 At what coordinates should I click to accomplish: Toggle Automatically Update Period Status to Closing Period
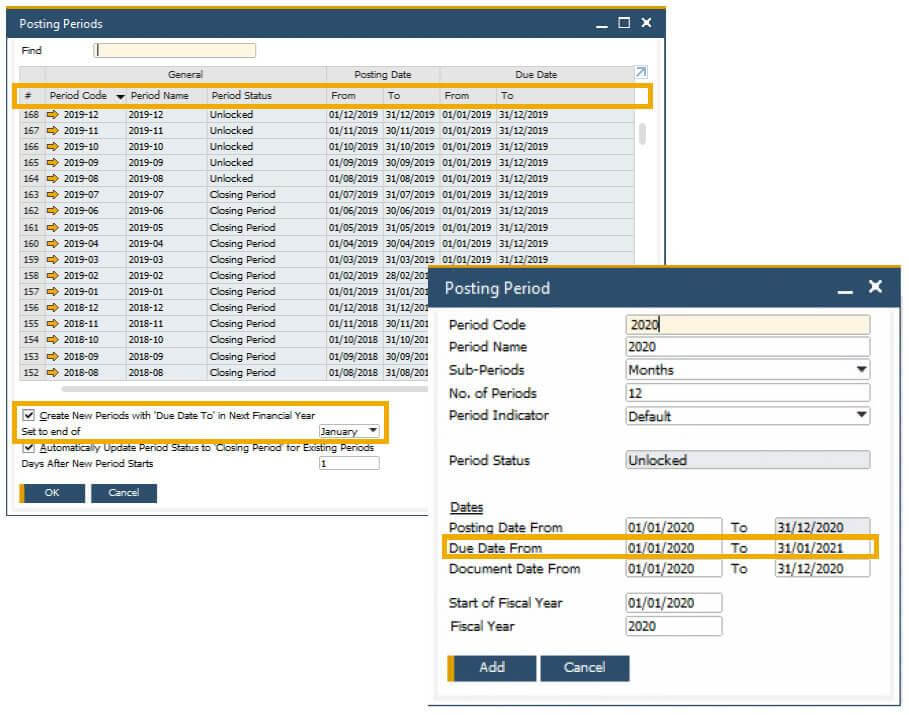[30, 447]
